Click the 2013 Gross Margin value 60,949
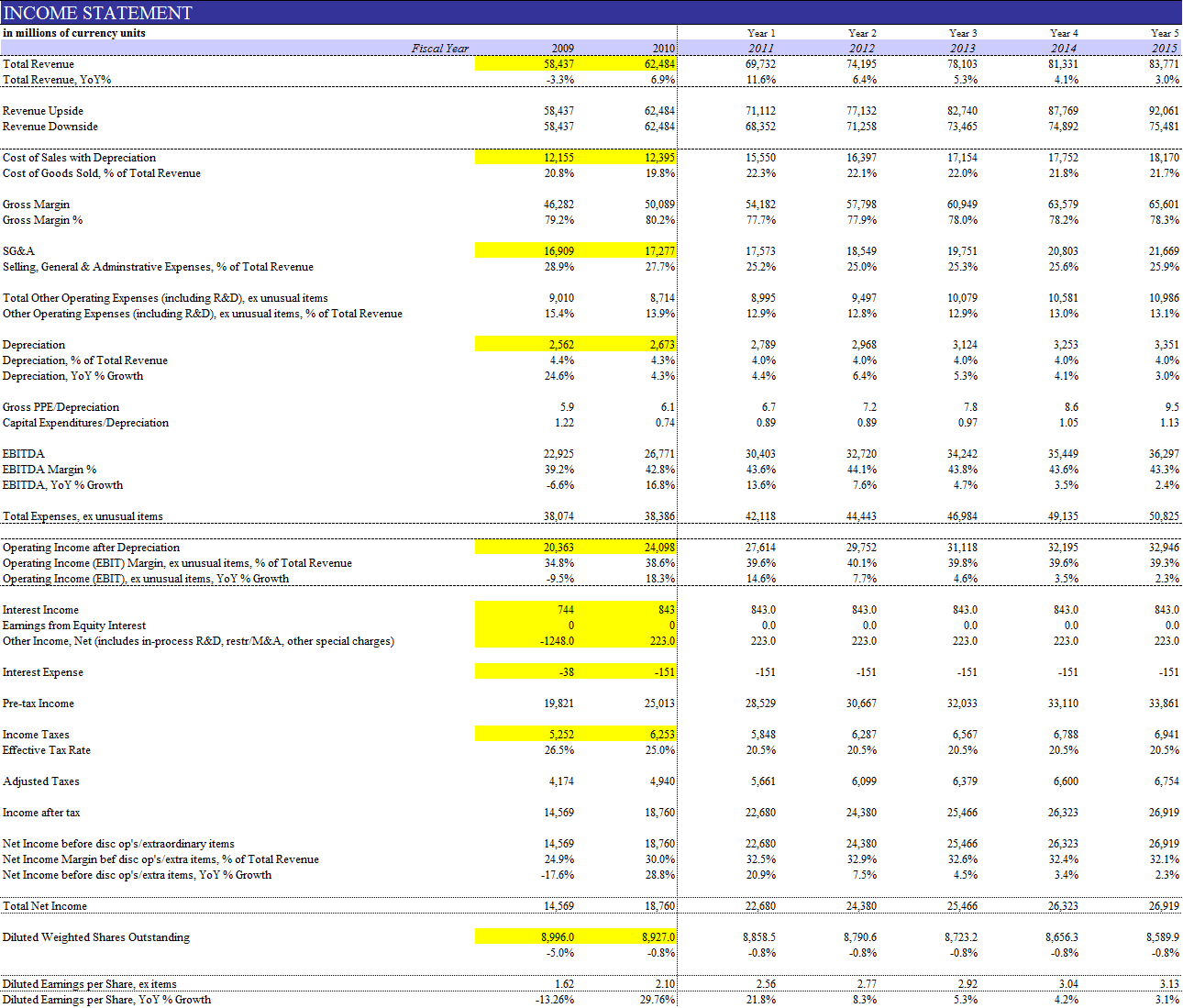This screenshot has height=1008, width=1183. point(961,205)
